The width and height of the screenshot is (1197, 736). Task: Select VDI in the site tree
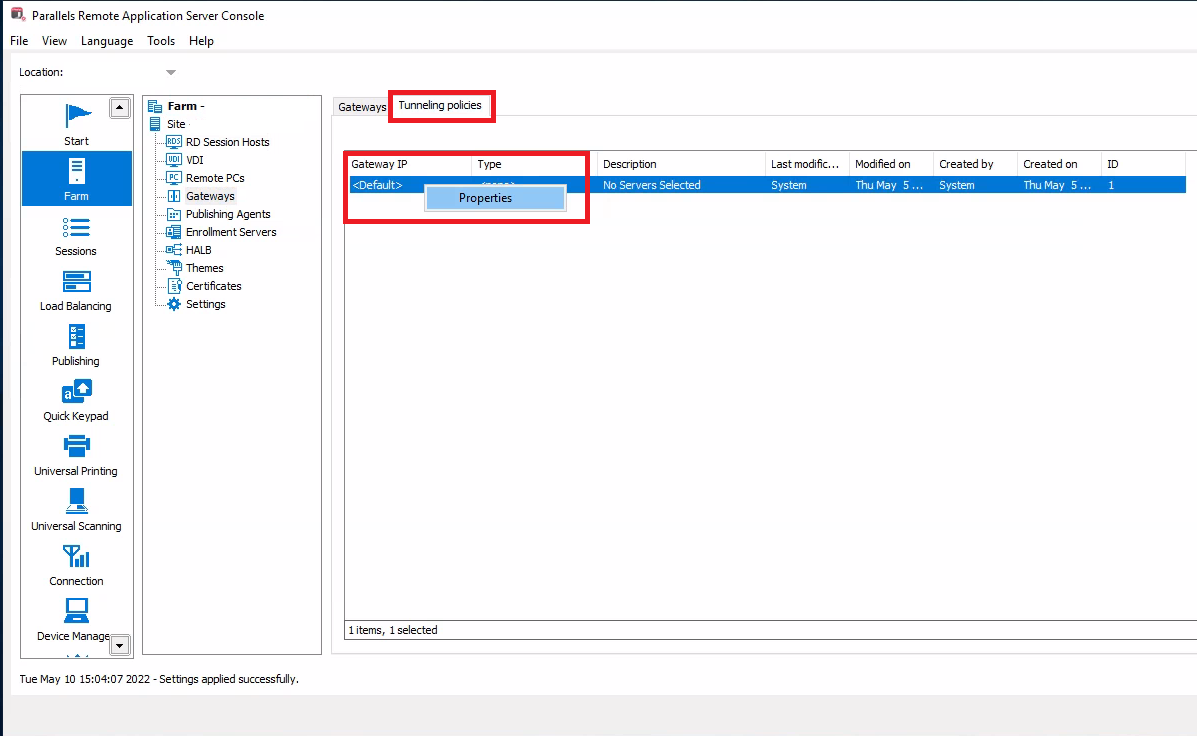[x=194, y=160]
